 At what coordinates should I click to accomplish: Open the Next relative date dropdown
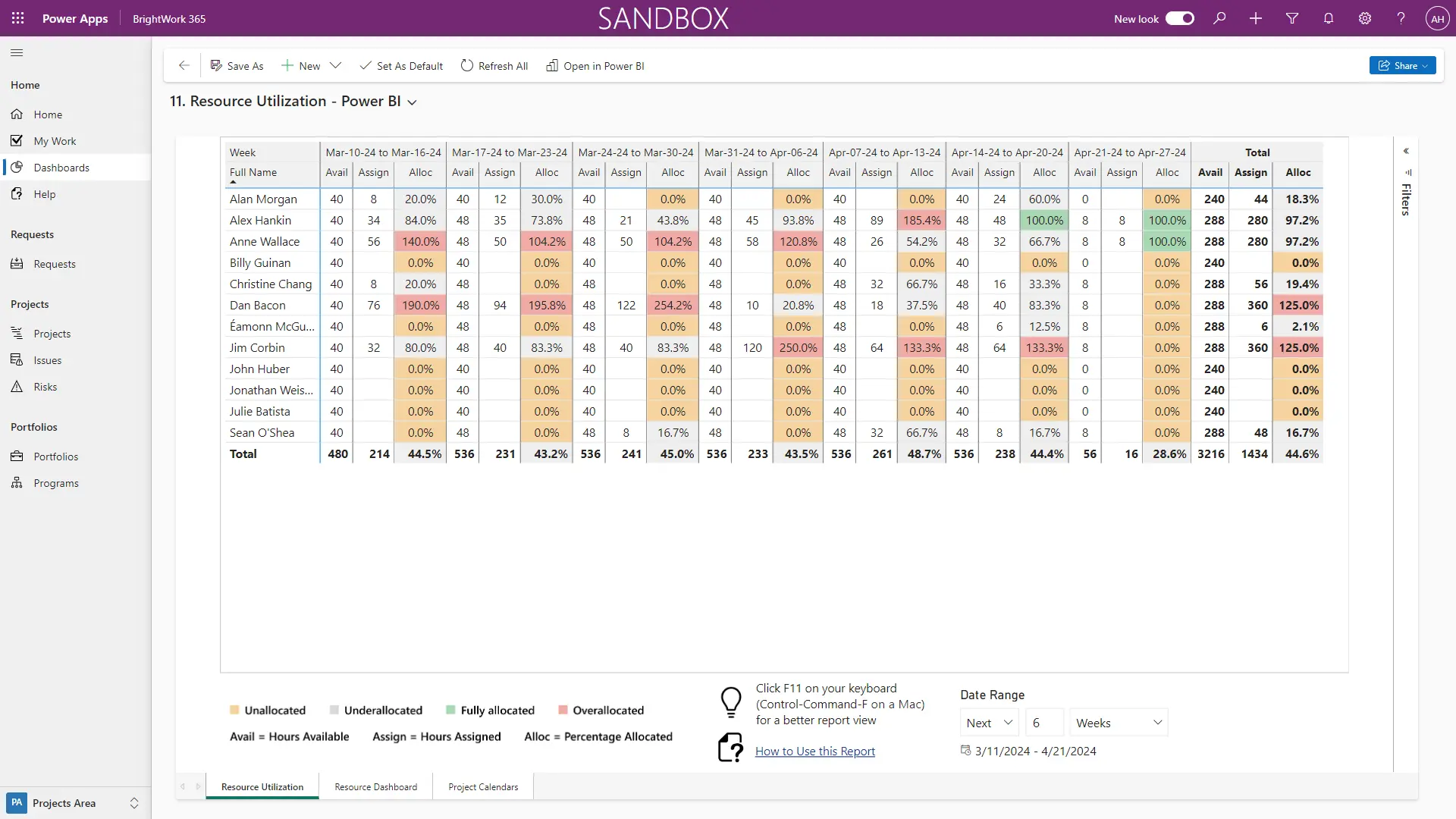pyautogui.click(x=989, y=723)
